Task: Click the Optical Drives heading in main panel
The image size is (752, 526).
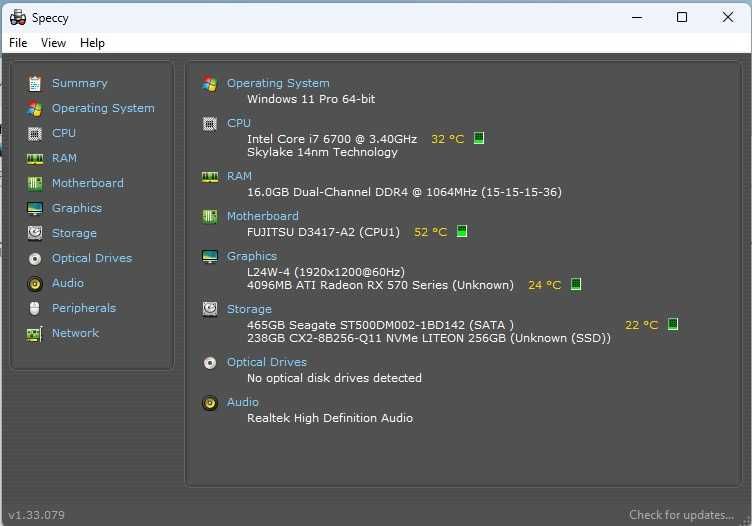Action: (267, 362)
